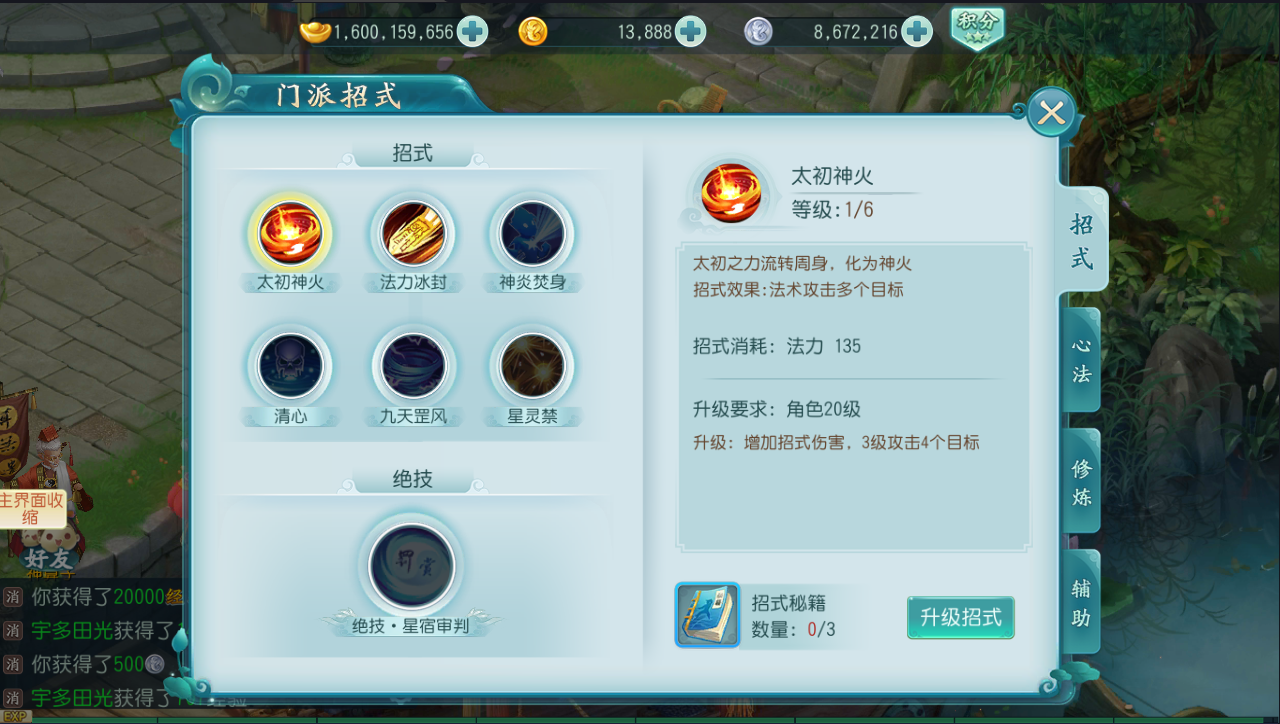1280x724 pixels.
Task: Open the 积分 points badge
Action: click(977, 29)
